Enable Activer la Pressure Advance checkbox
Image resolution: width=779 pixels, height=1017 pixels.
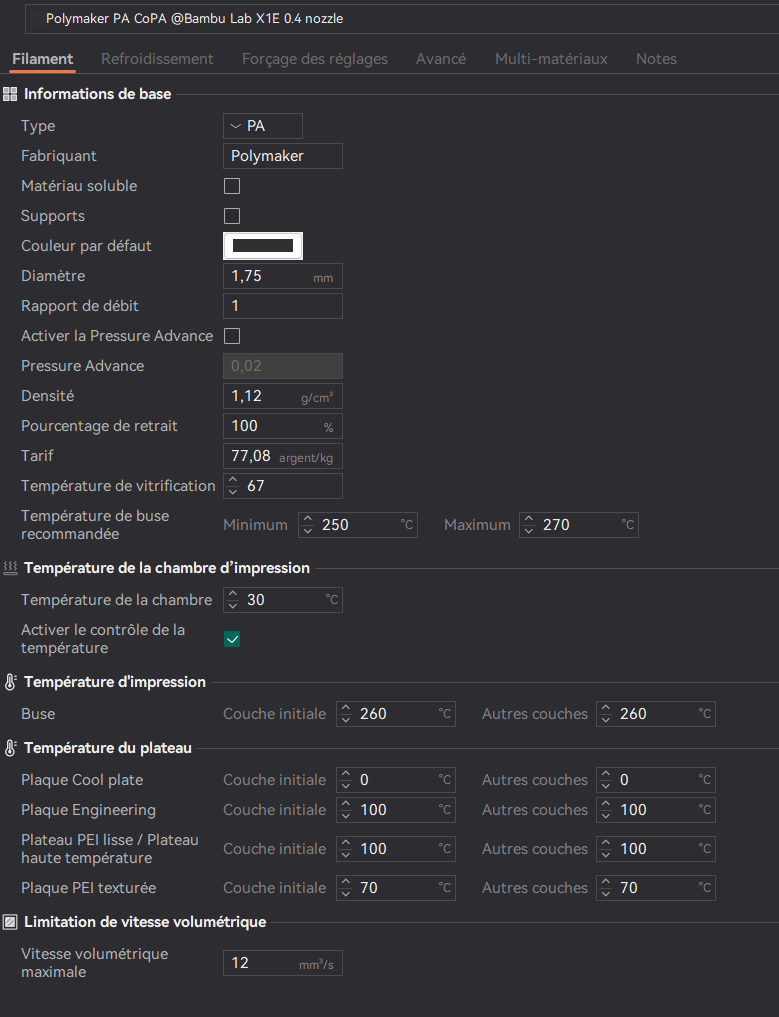pyautogui.click(x=232, y=336)
